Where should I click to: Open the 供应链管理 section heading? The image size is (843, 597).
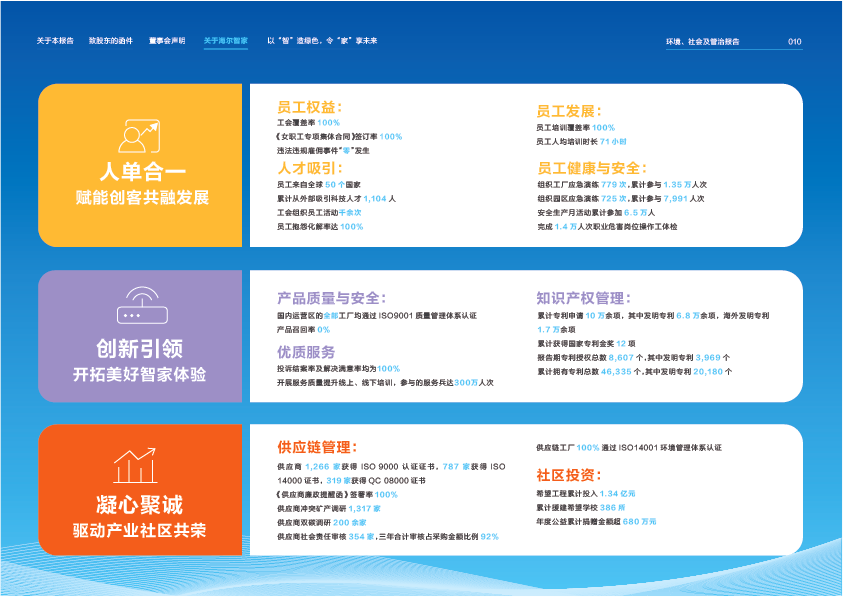(x=317, y=447)
